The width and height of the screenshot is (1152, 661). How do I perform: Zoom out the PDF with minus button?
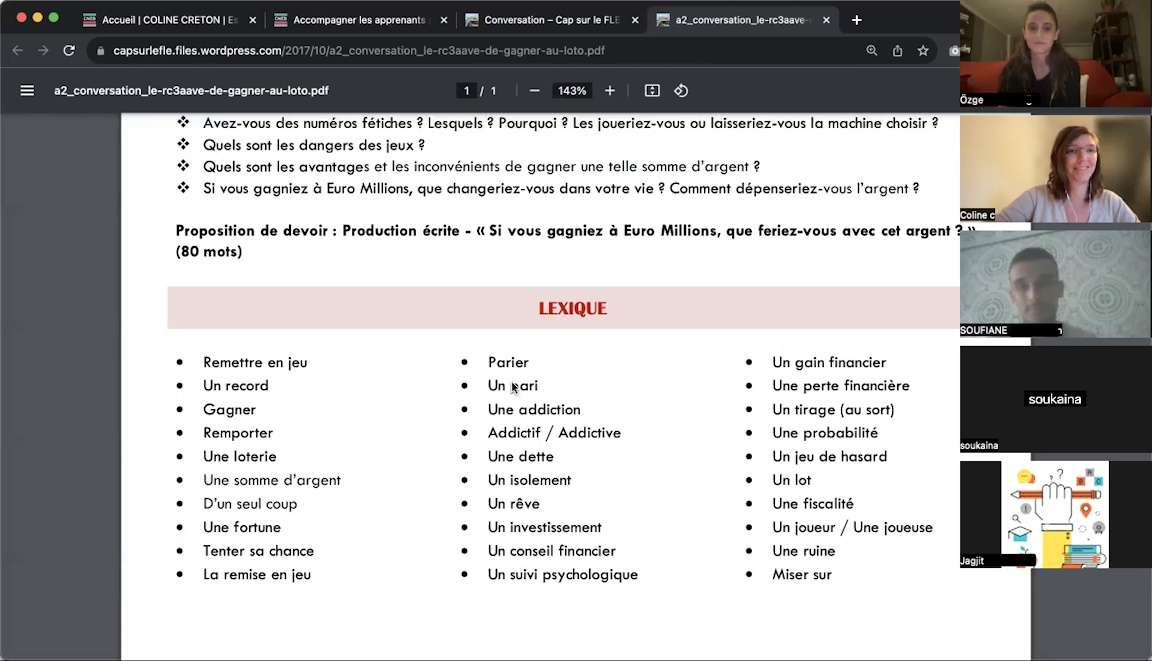coord(535,90)
